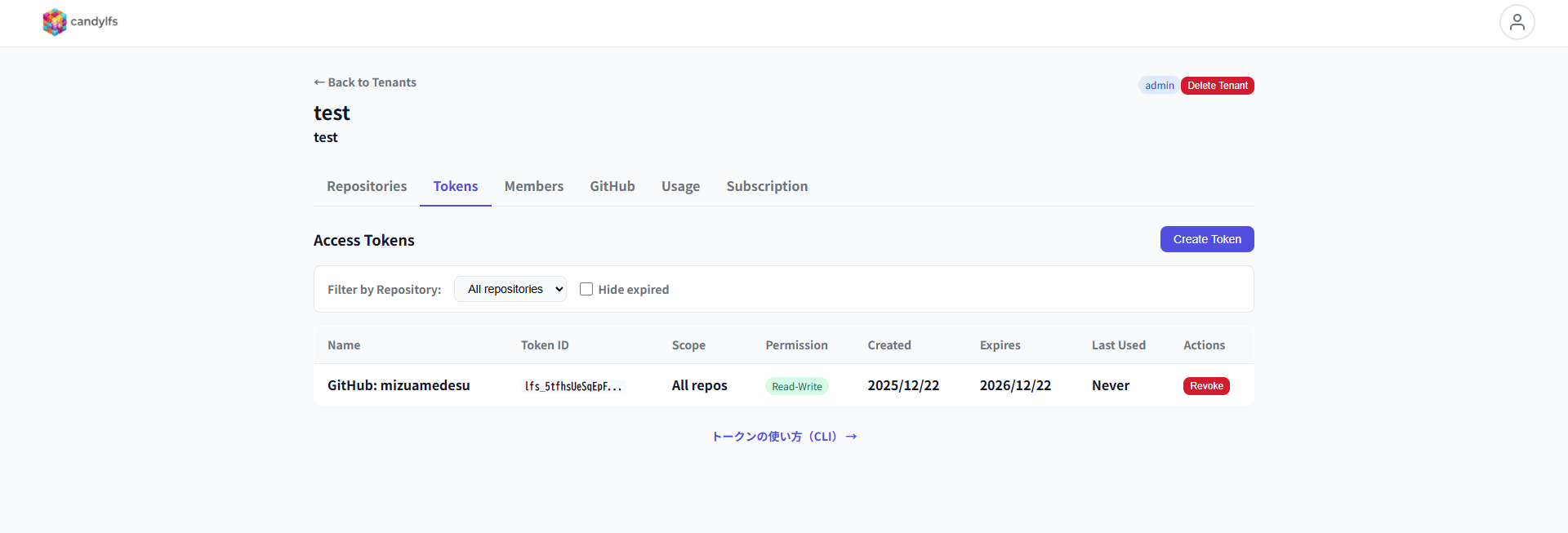Switch to the GitHub tab

tap(612, 186)
